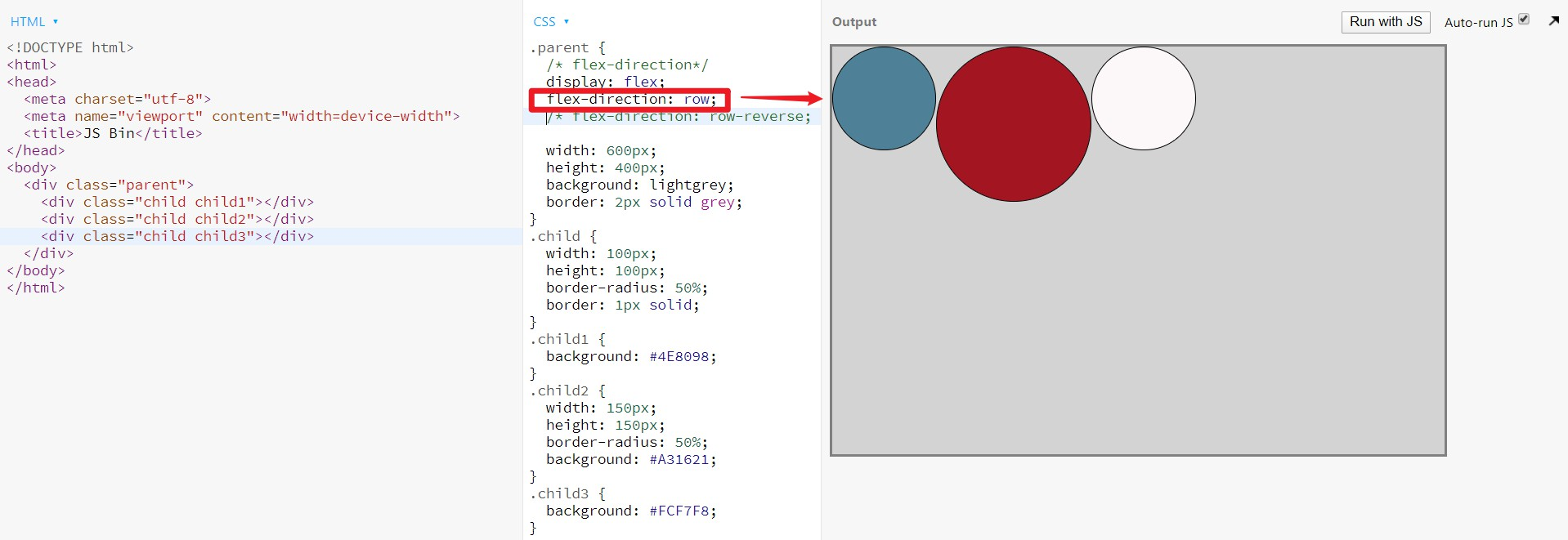Open the HTML panel dropdown
1568x540 pixels.
34,22
